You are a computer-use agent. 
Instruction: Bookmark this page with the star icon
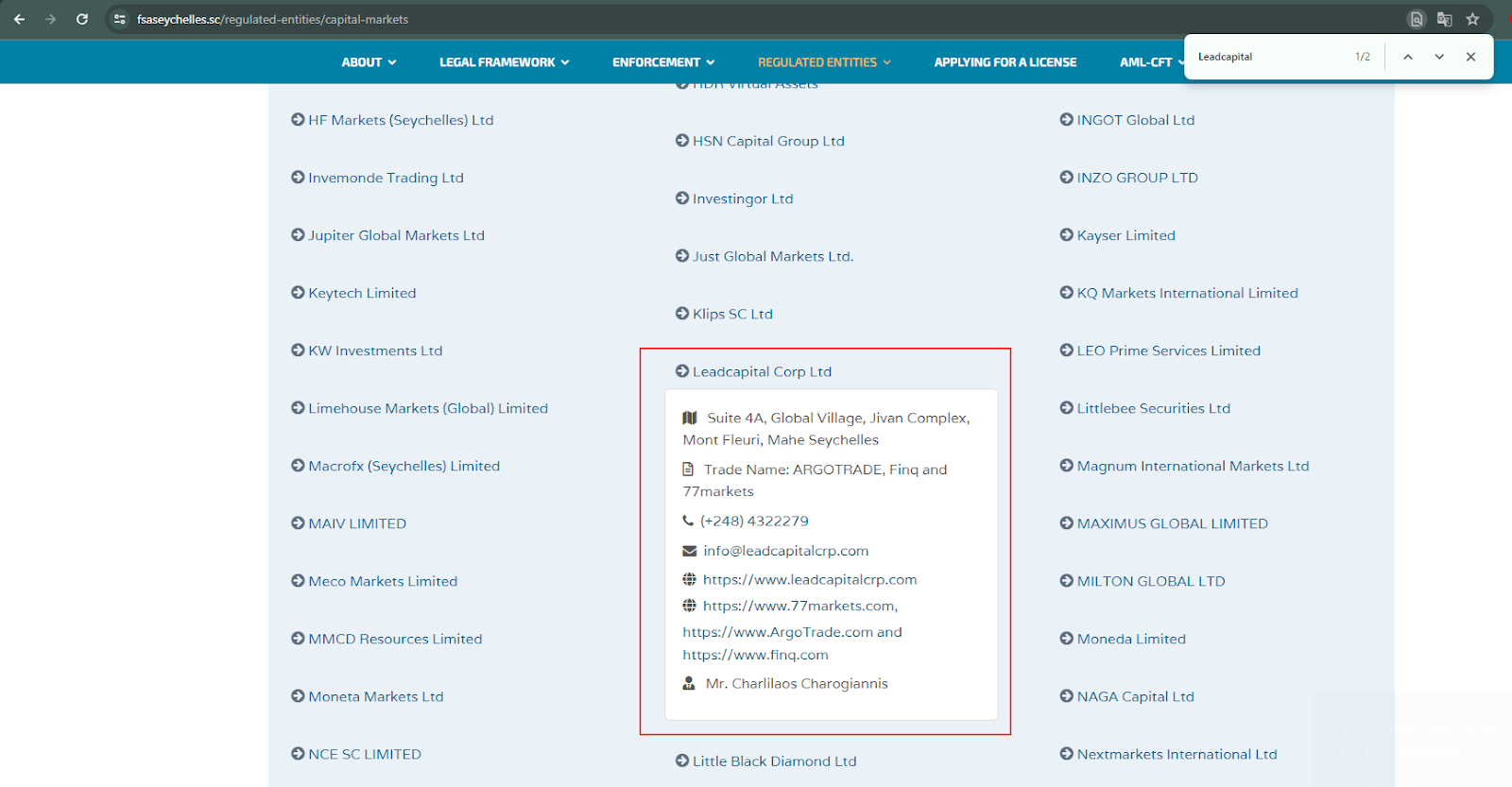point(1472,19)
